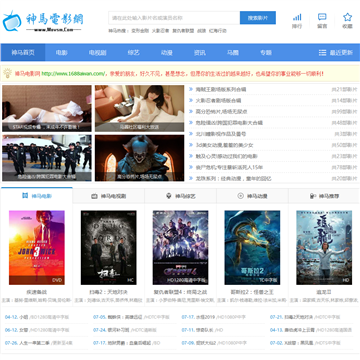Image resolution: width=360 pixels, height=360 pixels.
Task: Click the arrow icon beside 海贼王剧场版系列合辑
Action: click(x=191, y=89)
